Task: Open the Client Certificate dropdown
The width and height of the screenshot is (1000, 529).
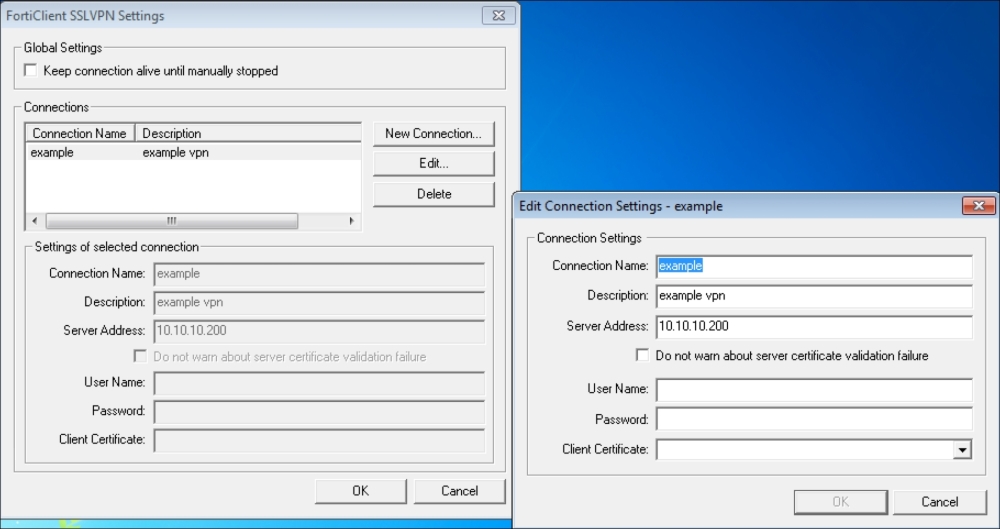Action: (x=962, y=450)
